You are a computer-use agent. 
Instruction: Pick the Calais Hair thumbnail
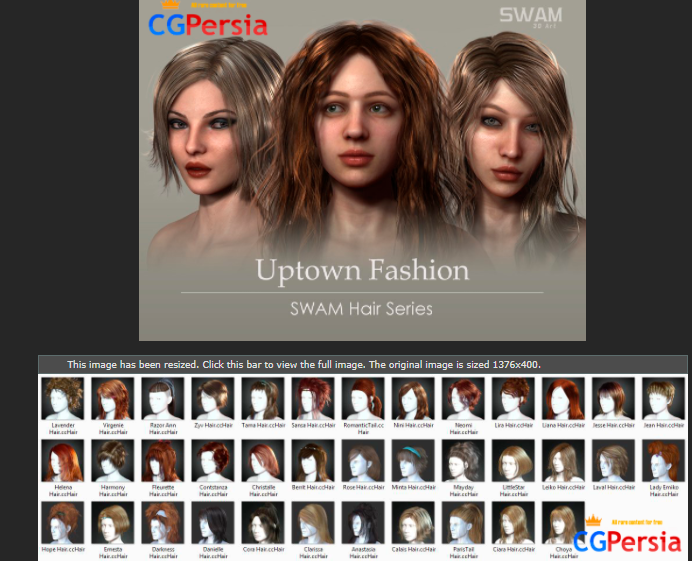pyautogui.click(x=413, y=523)
